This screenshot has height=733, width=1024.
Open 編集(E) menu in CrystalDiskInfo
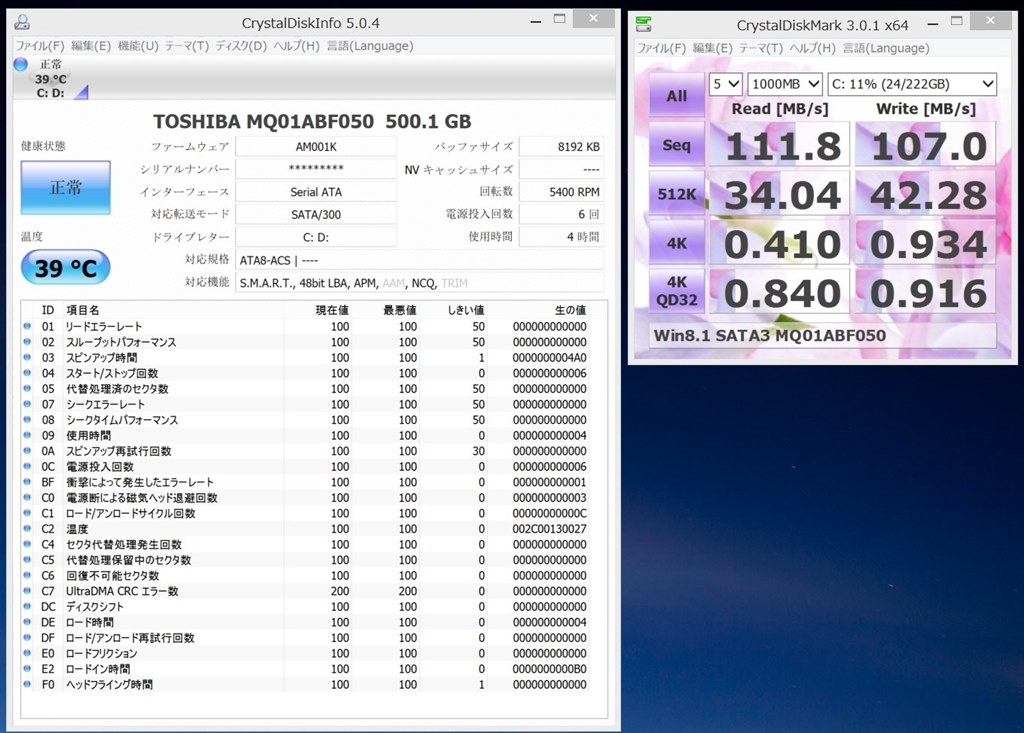91,46
